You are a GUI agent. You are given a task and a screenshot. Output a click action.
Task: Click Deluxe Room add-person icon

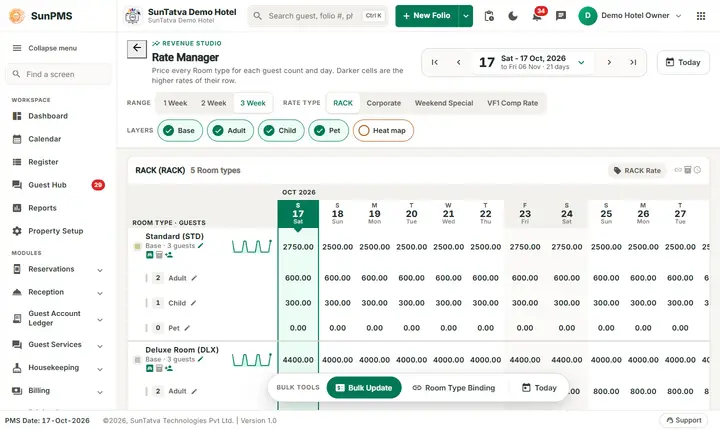point(169,368)
